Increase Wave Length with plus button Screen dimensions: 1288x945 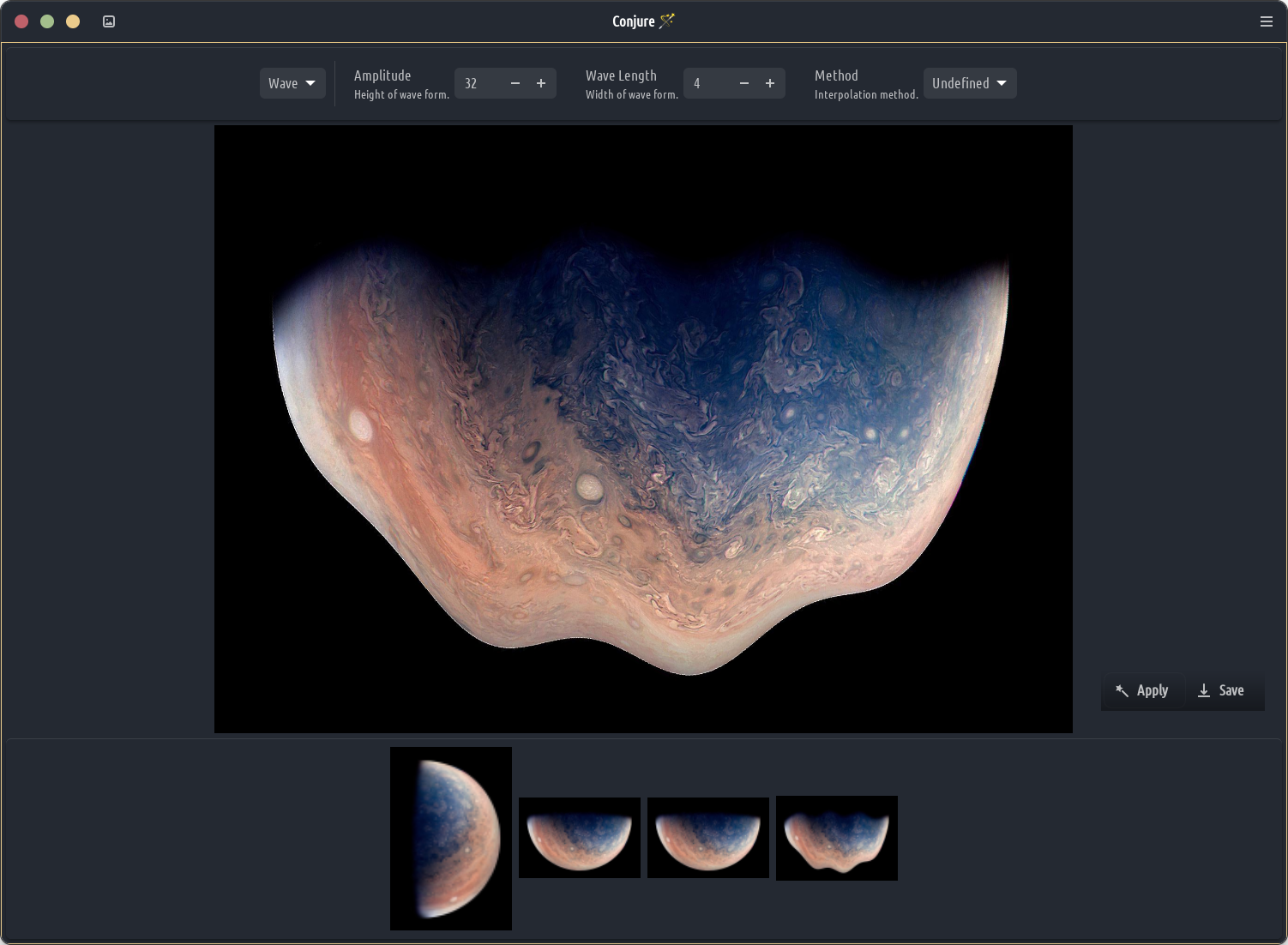[770, 83]
